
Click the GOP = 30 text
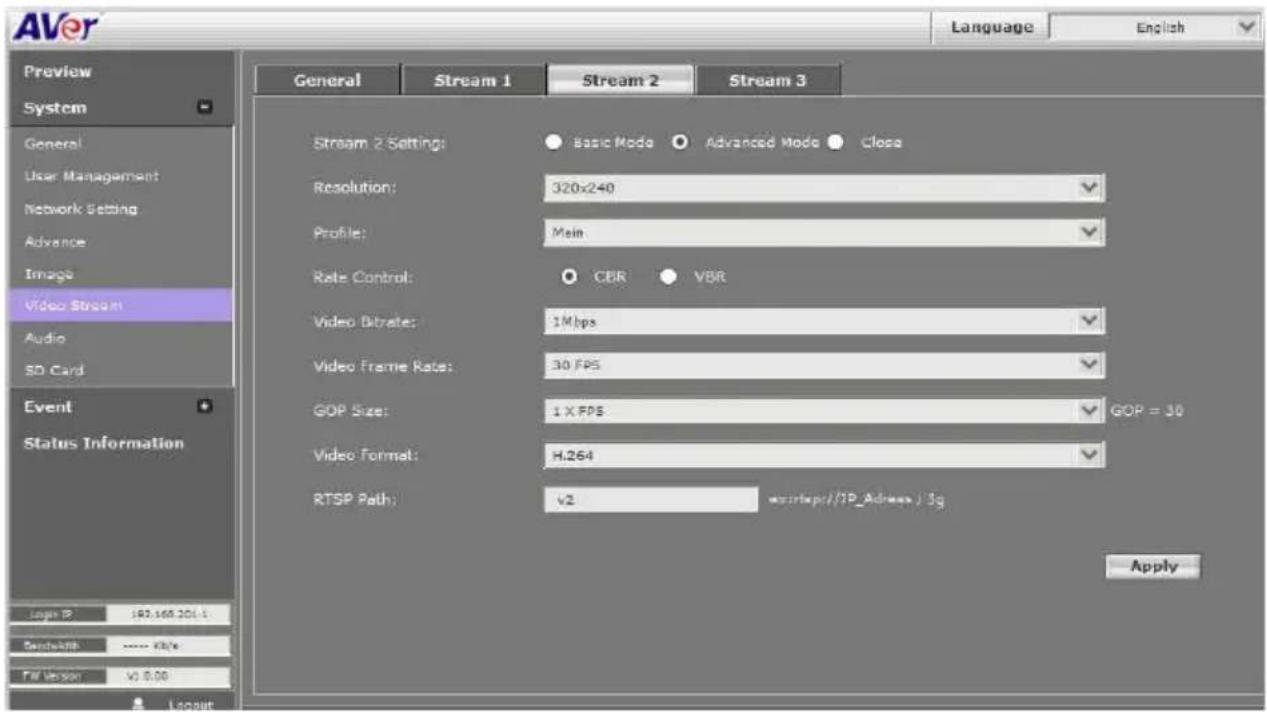coord(1147,411)
